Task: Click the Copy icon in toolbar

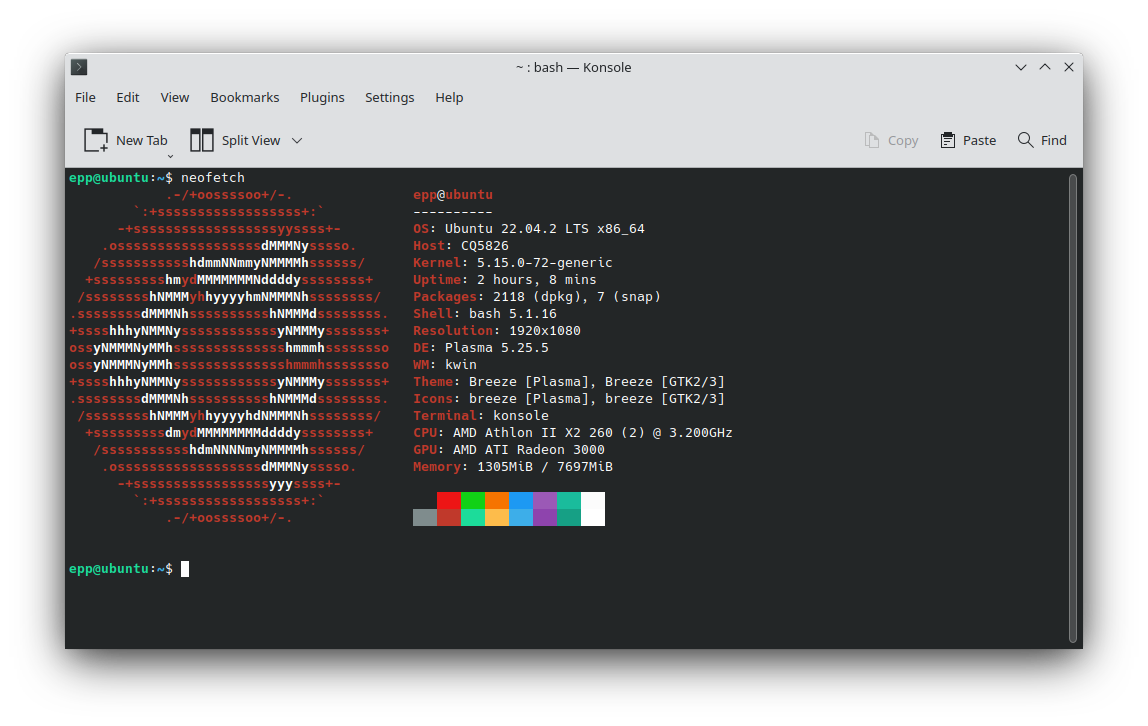Action: 871,140
